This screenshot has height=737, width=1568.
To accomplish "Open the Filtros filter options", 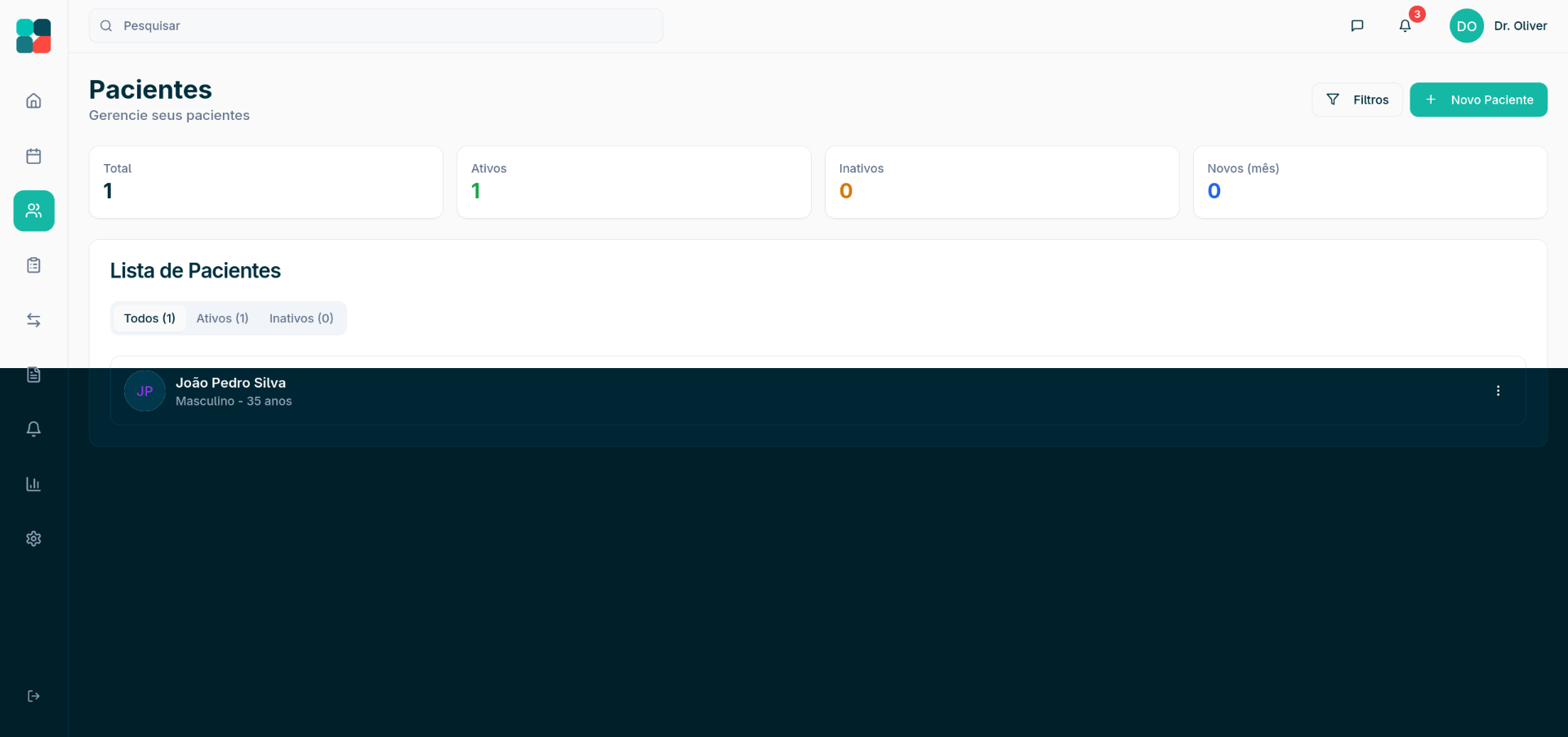I will click(1356, 100).
